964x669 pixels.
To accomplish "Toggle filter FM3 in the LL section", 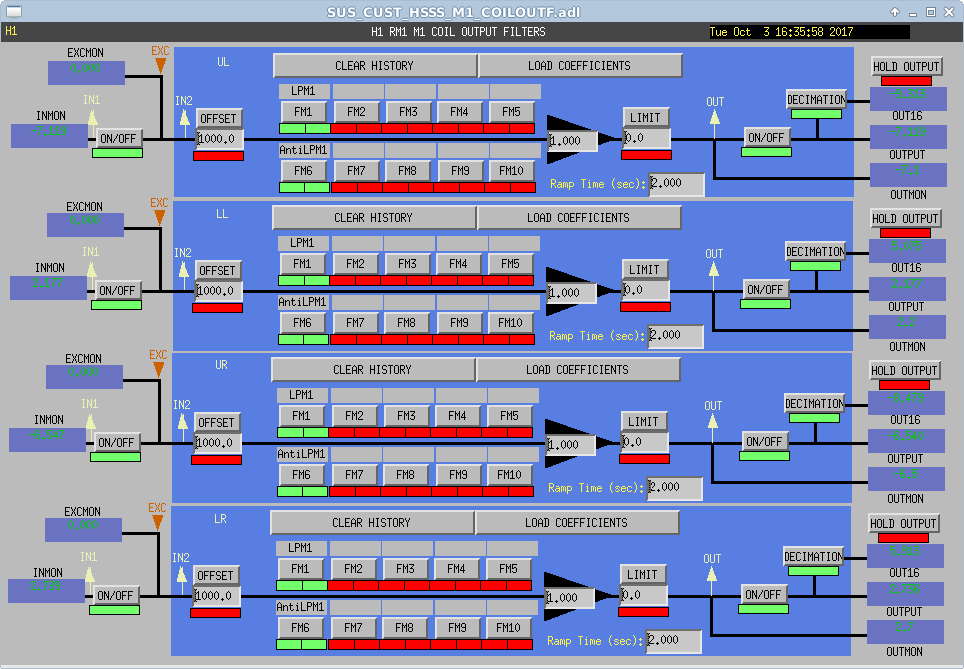I will (x=408, y=264).
